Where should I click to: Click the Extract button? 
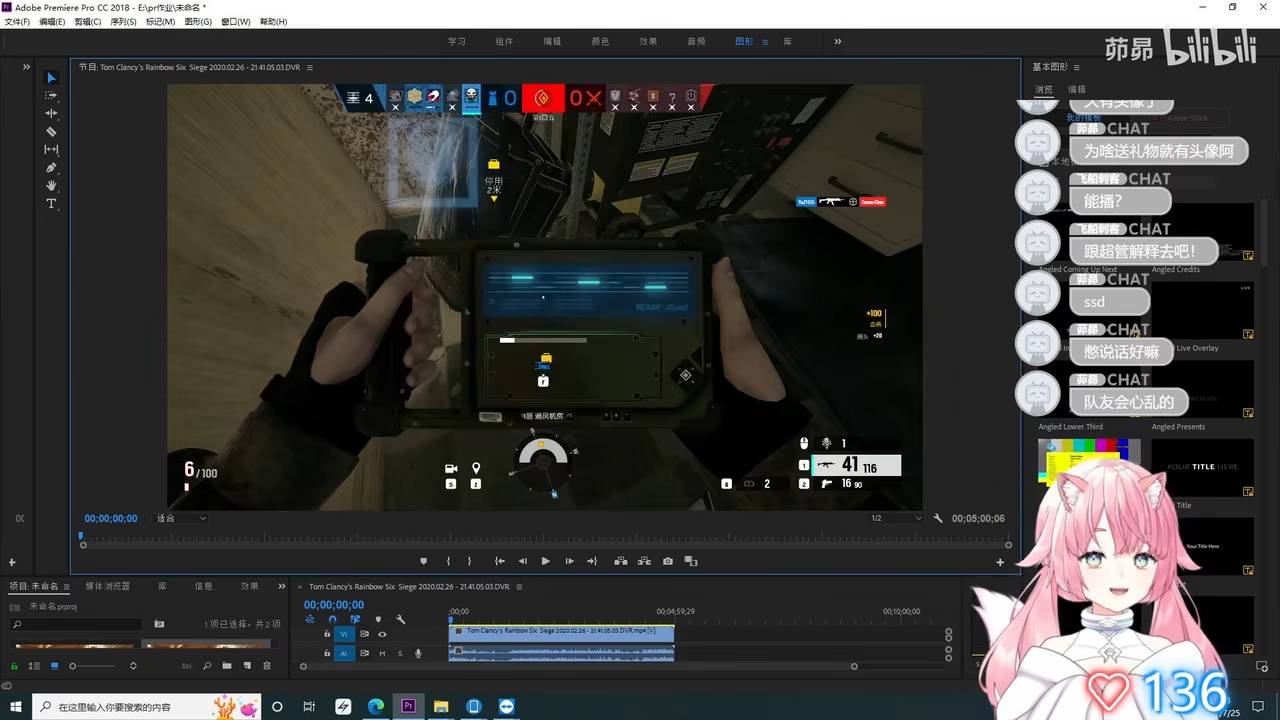pos(644,561)
